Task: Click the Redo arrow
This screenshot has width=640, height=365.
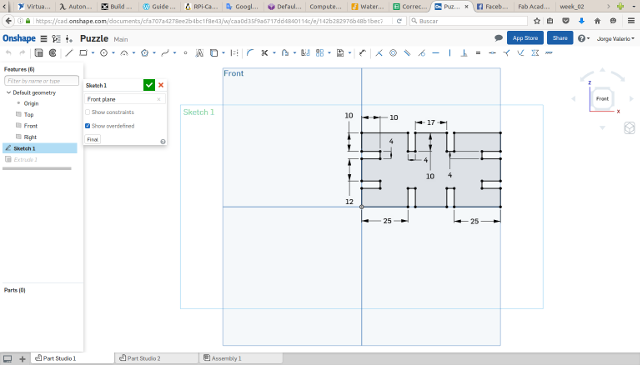Action: 22,53
